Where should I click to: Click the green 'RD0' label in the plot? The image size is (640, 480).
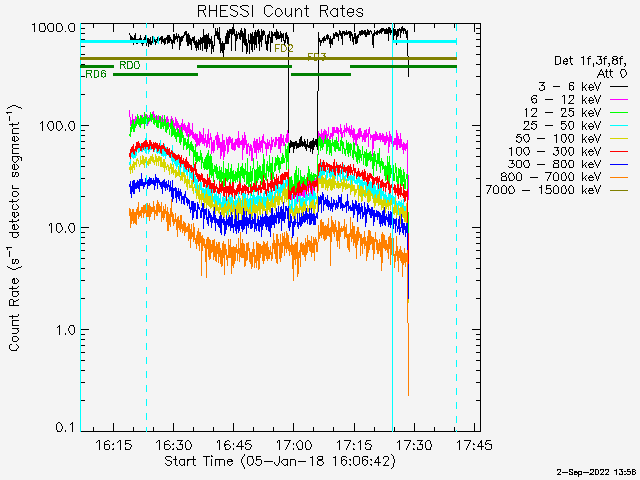point(130,65)
